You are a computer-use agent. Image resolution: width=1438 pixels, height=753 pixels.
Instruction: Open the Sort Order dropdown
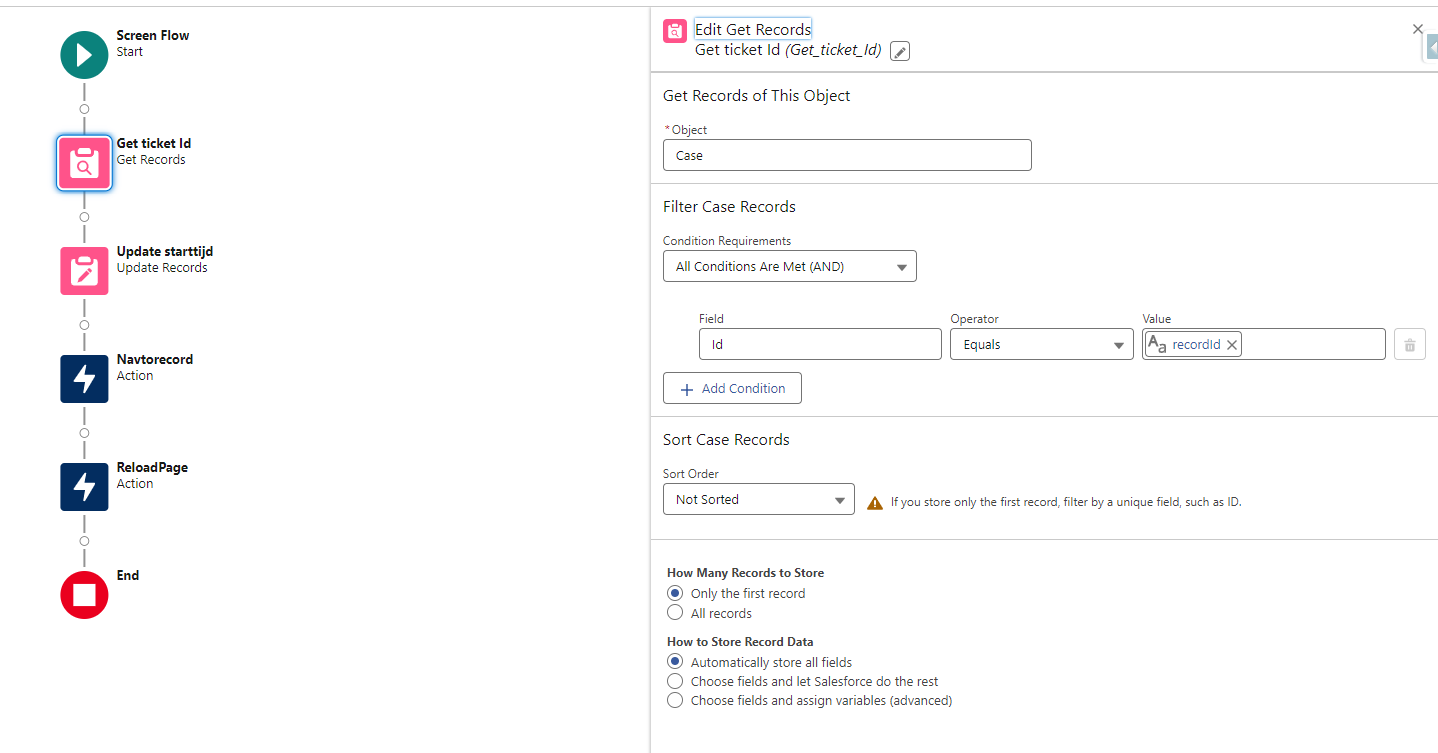[x=758, y=500]
